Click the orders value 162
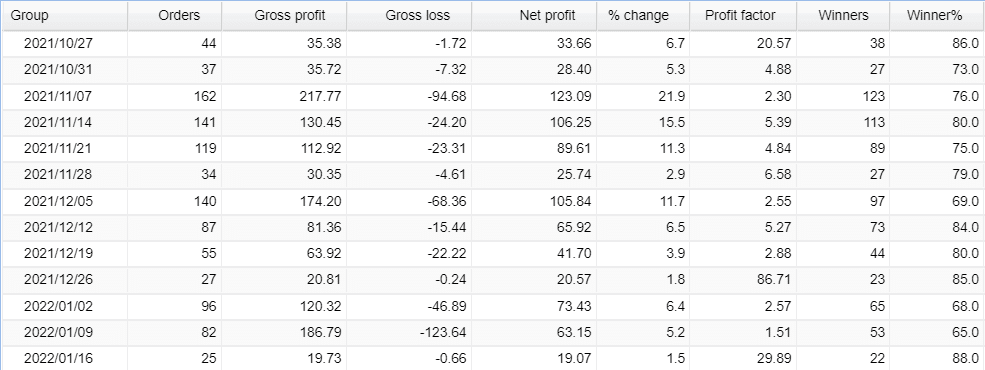The height and width of the screenshot is (370, 985). [x=206, y=97]
